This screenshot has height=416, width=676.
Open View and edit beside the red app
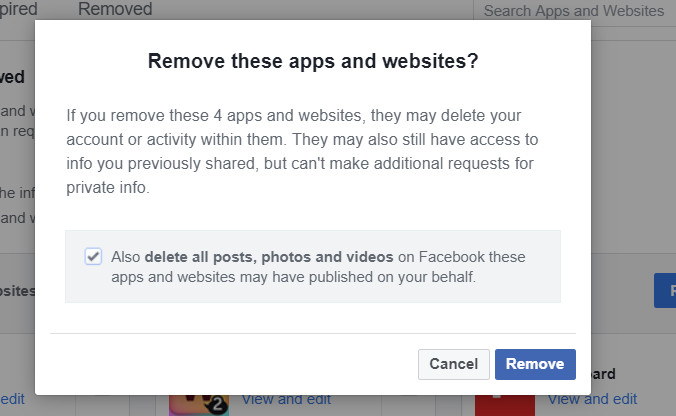click(x=592, y=399)
